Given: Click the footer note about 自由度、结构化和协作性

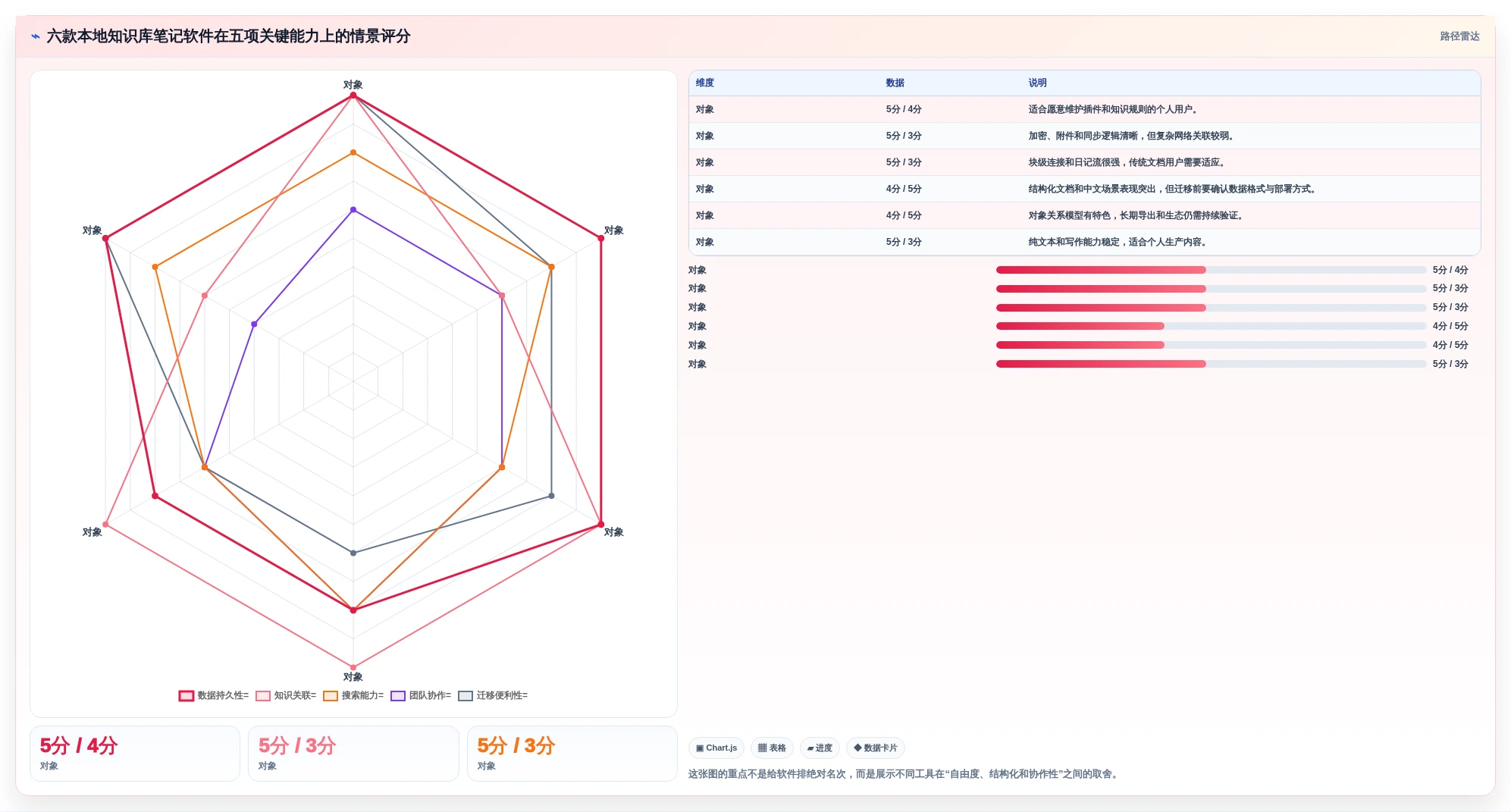Looking at the screenshot, I should [x=904, y=774].
